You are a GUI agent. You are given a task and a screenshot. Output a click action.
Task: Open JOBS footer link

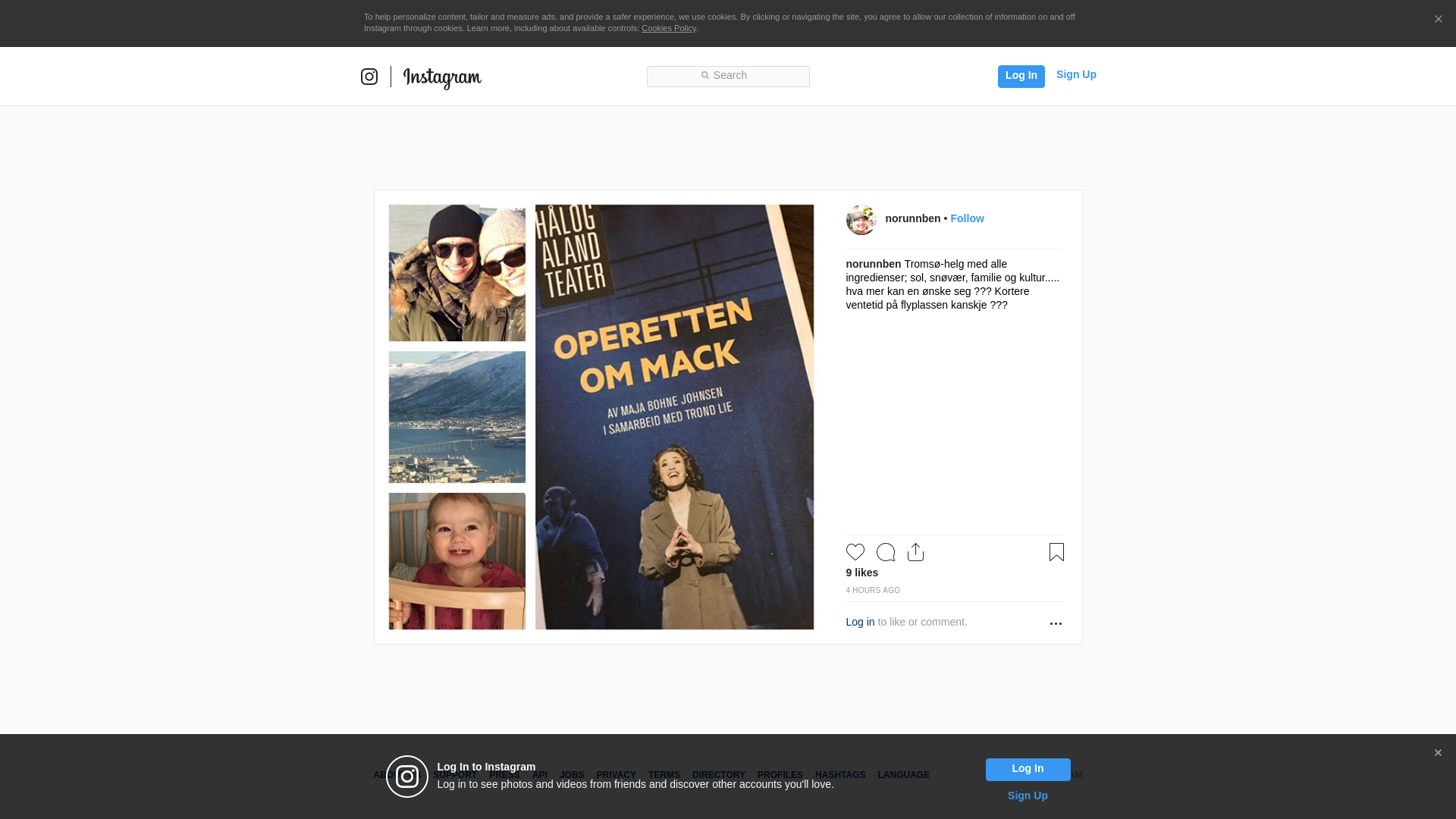pos(572,775)
